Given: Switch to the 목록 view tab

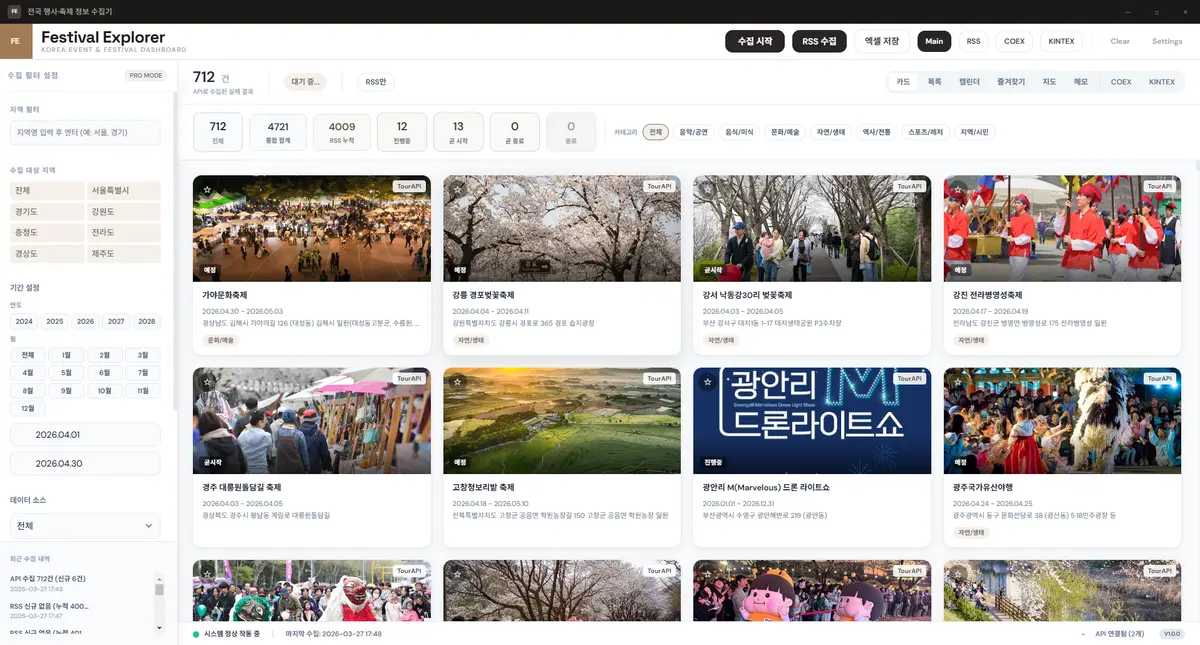Looking at the screenshot, I should [934, 82].
